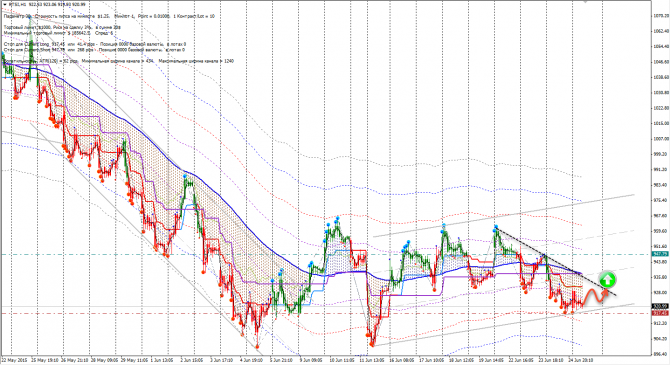Click the '9 Jun 09:05' time label

[x=311, y=360]
